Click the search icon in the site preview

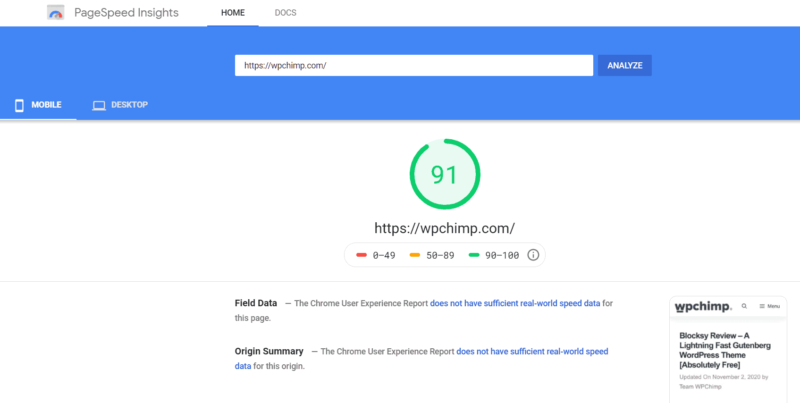tap(744, 306)
